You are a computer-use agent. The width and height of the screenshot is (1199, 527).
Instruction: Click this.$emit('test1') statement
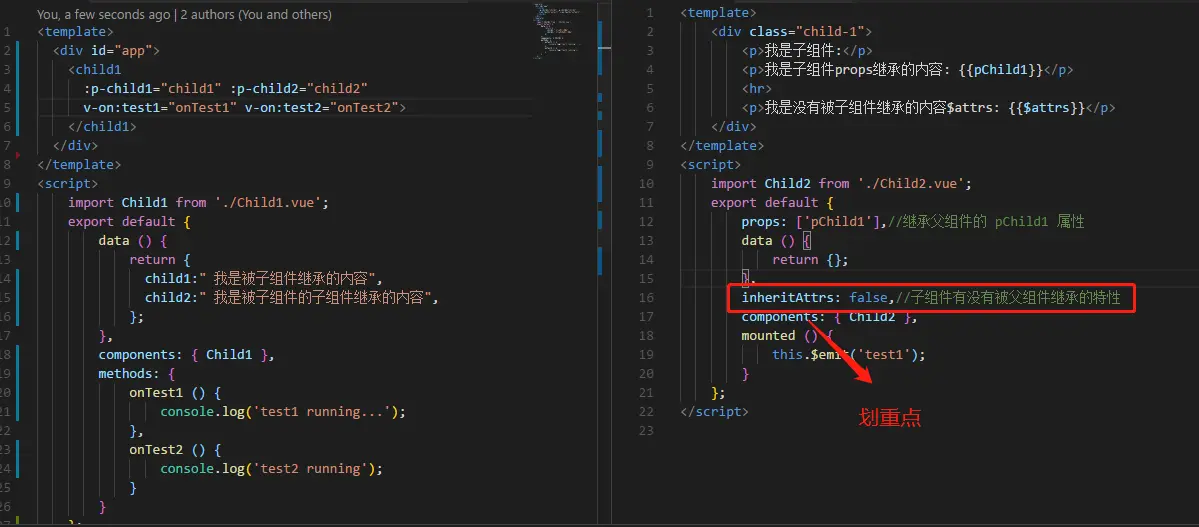pyautogui.click(x=849, y=355)
